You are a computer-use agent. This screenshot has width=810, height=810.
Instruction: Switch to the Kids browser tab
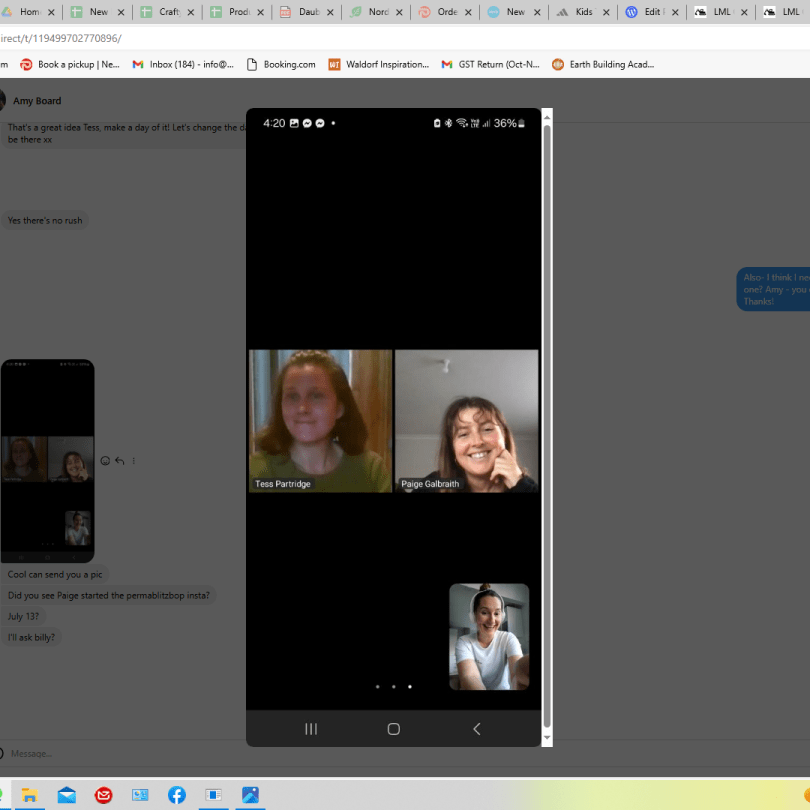[580, 13]
